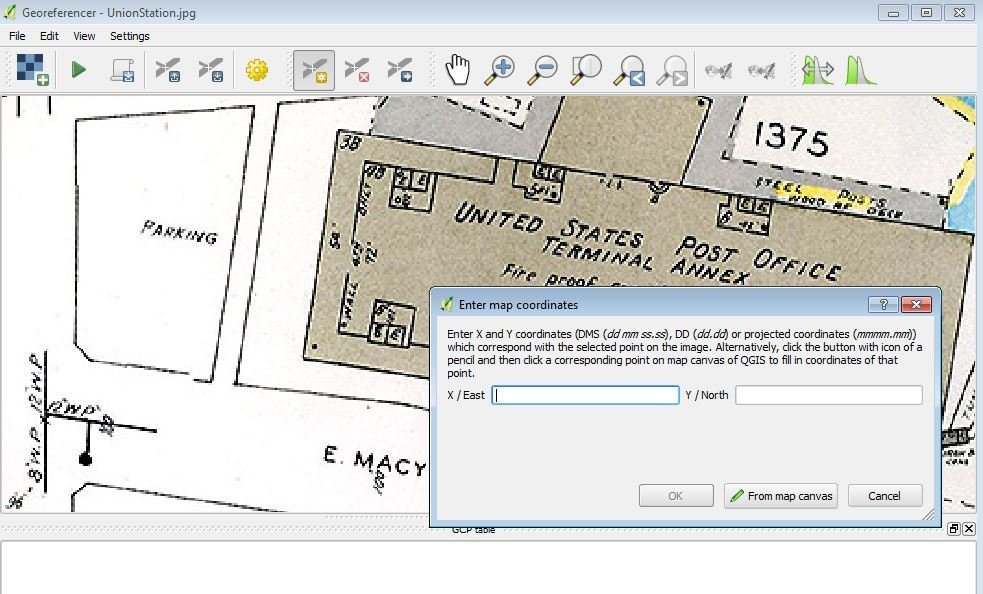983x594 pixels.
Task: Click the Y / North coordinate field
Action: (829, 395)
